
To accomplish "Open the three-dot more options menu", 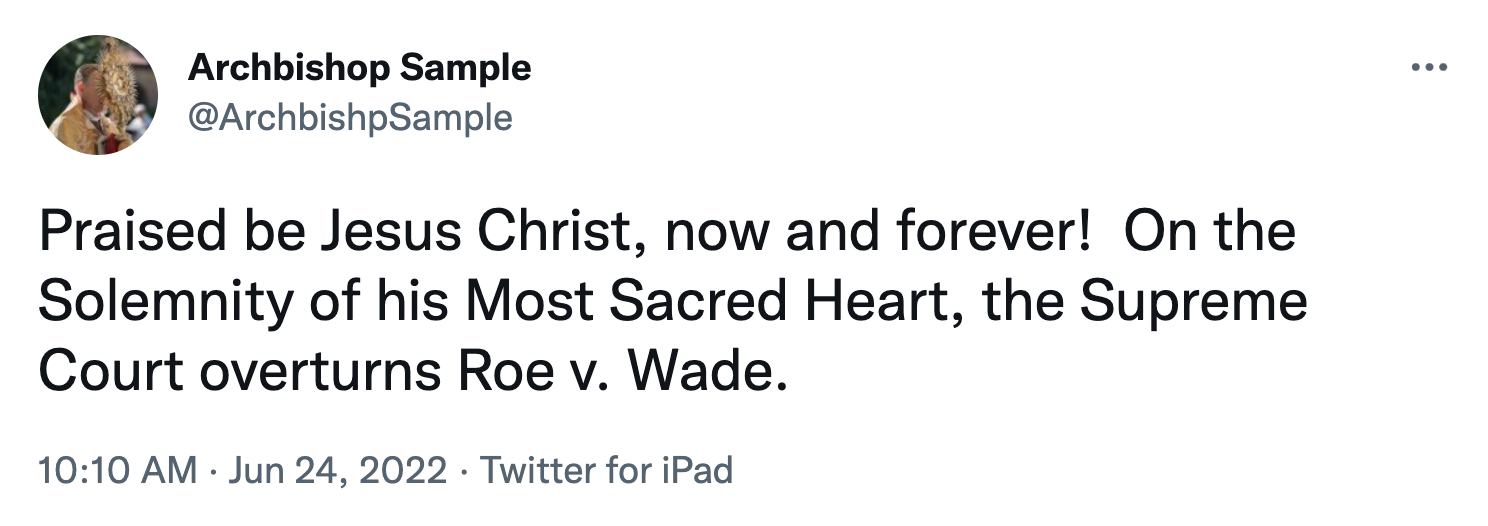I will tap(1429, 68).
